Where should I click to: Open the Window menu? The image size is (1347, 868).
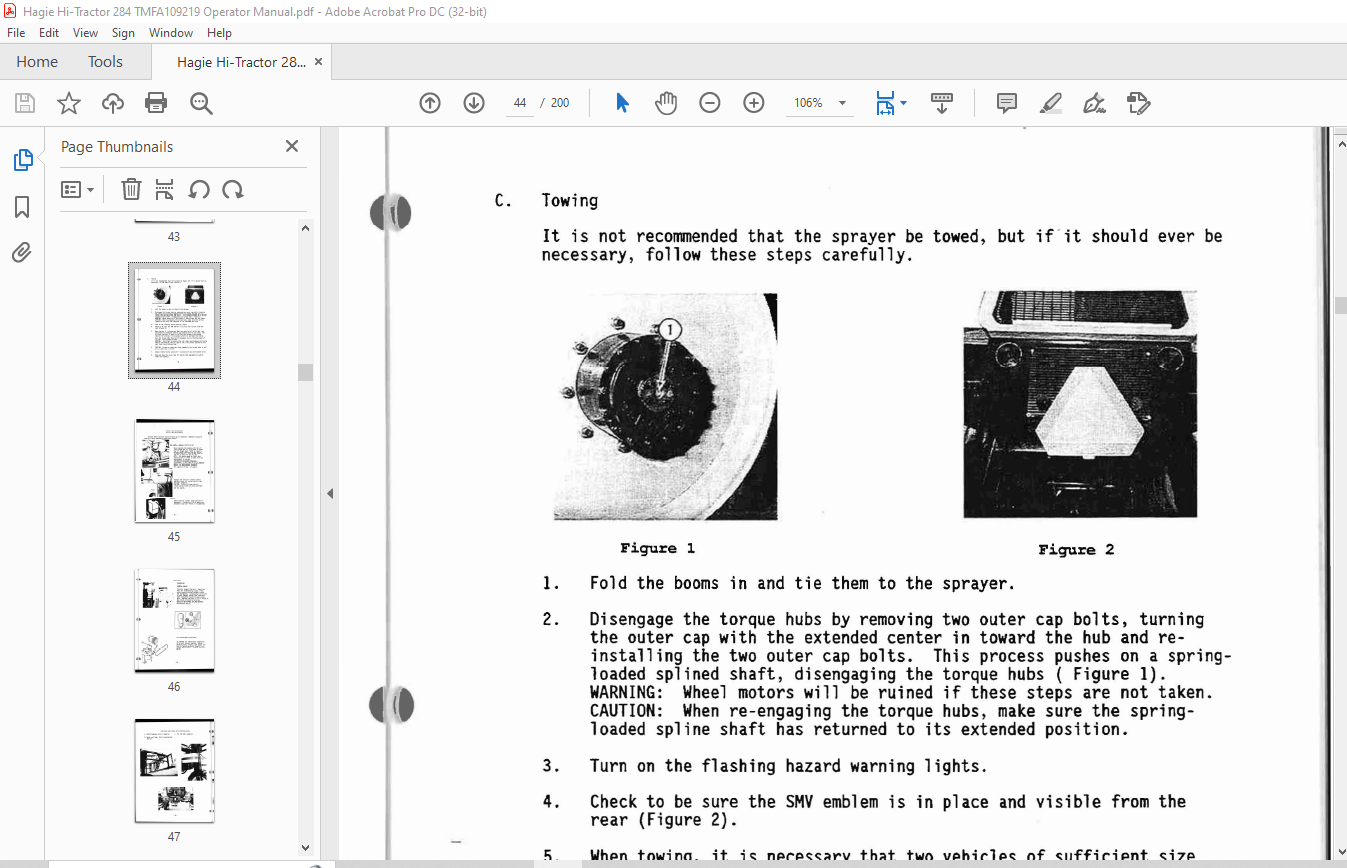(171, 33)
